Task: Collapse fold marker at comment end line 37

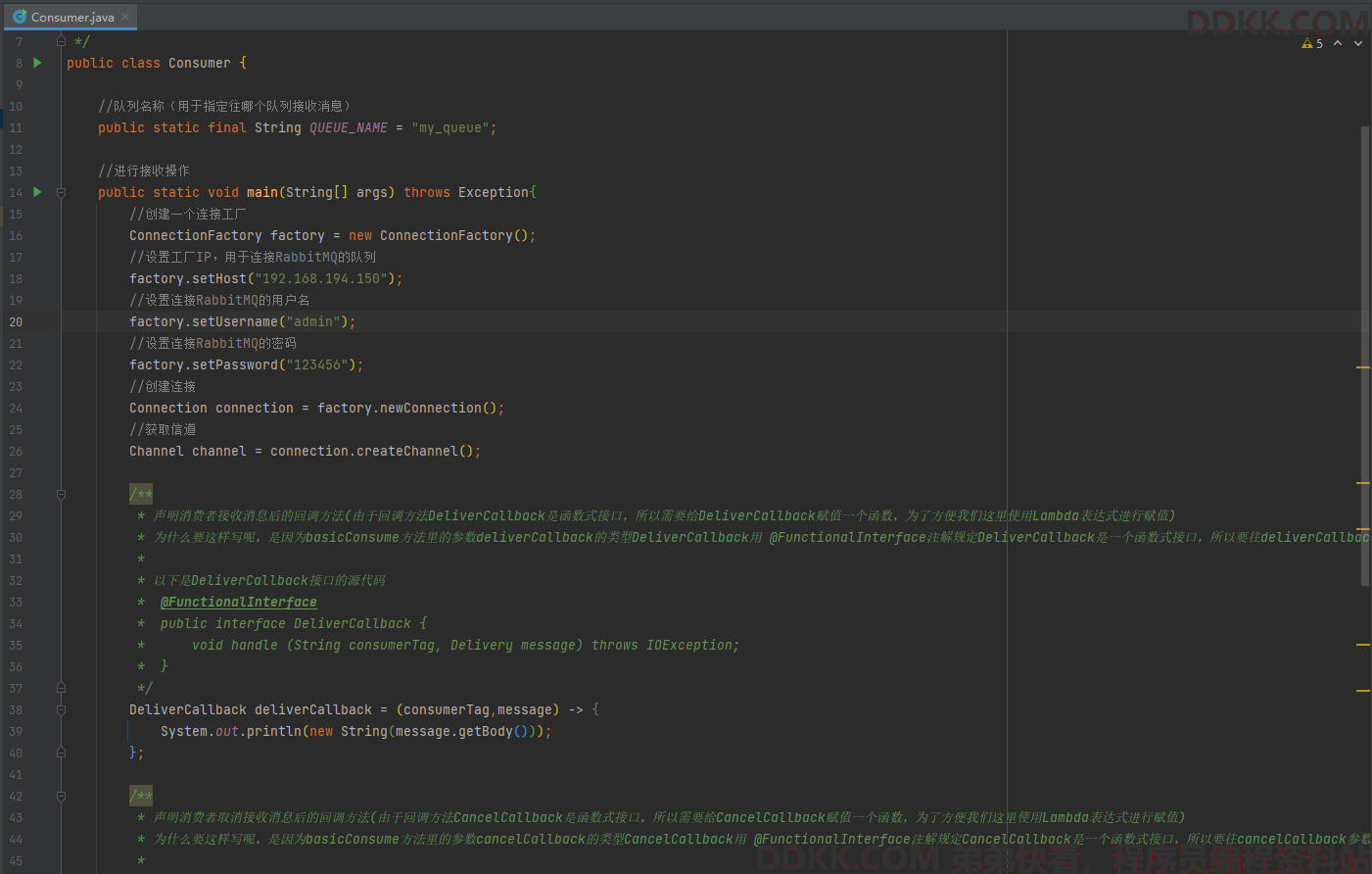Action: tap(61, 688)
